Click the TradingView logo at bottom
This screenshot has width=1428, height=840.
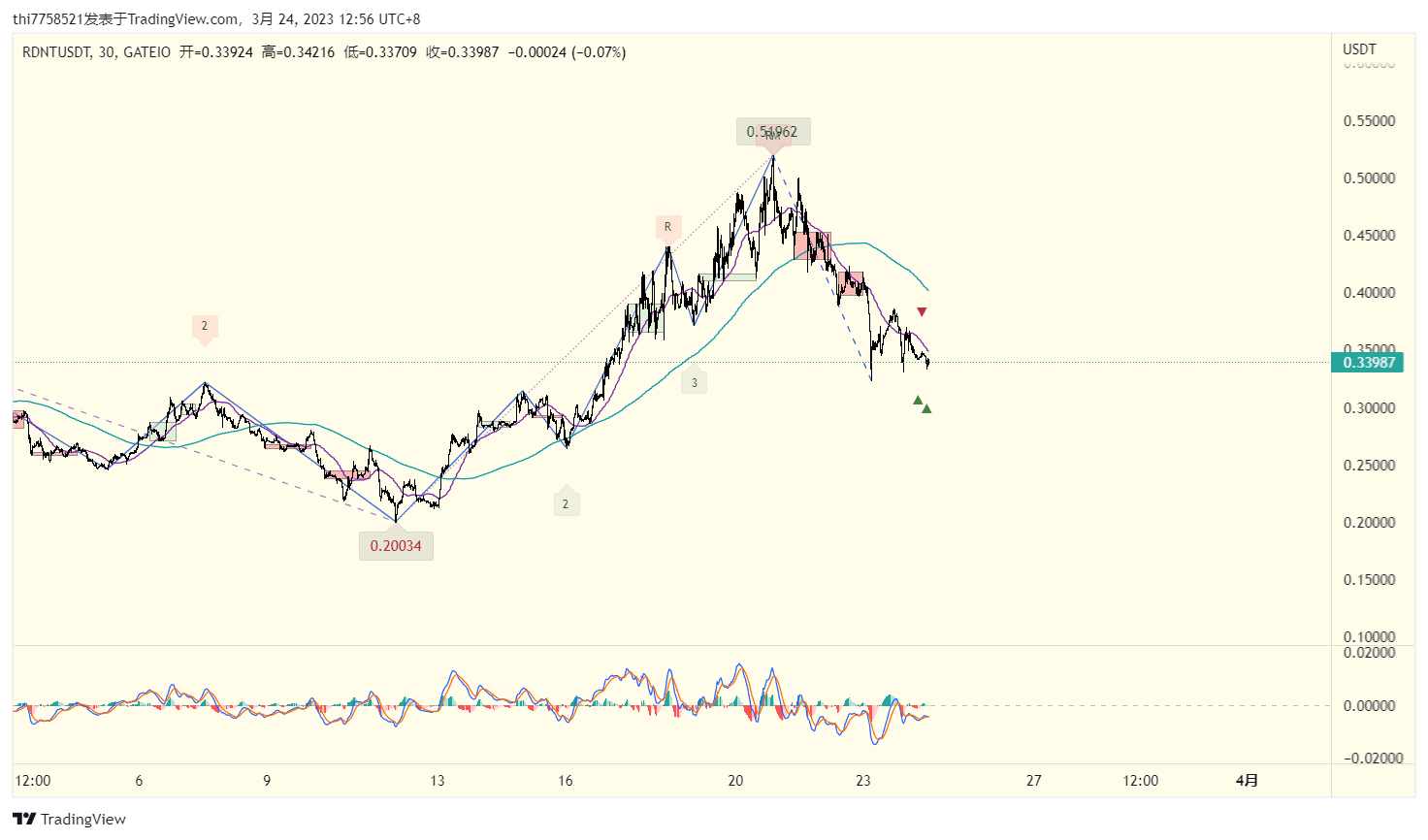click(x=69, y=819)
